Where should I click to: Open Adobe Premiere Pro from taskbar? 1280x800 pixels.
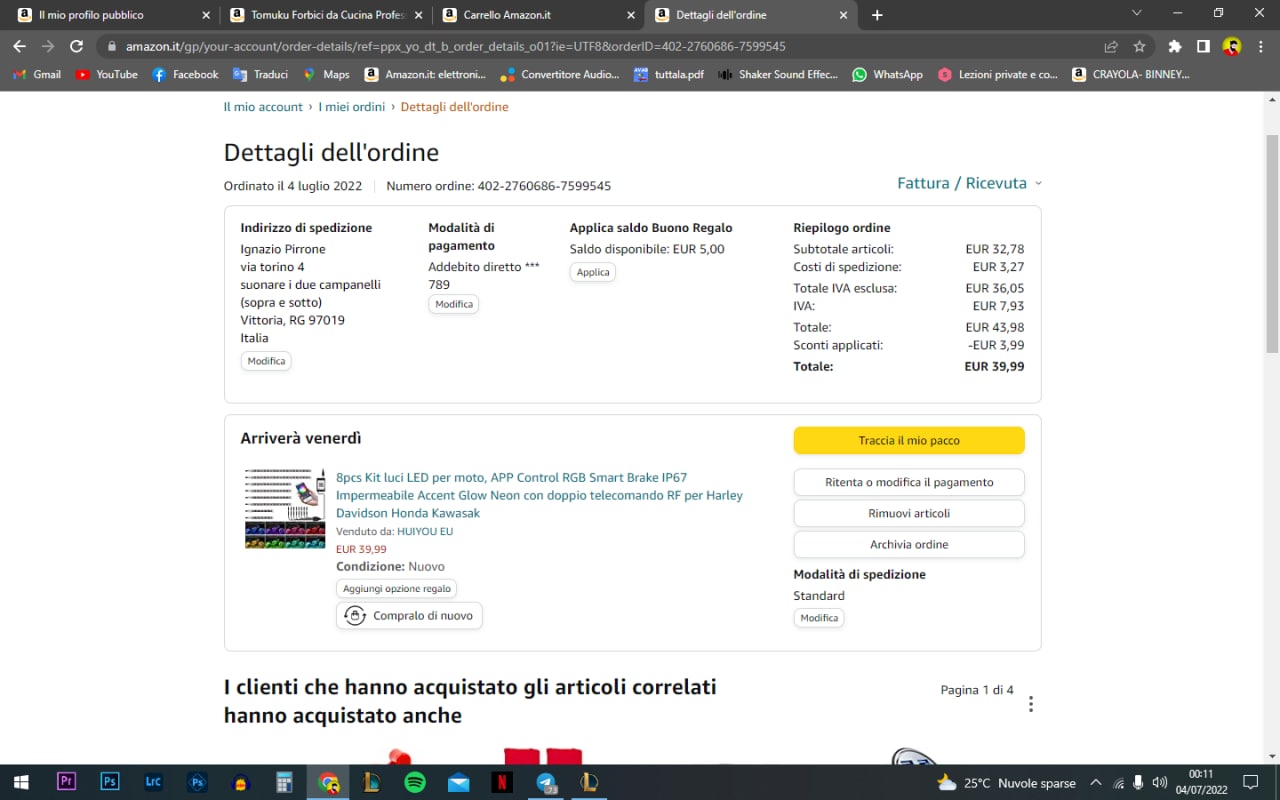point(67,782)
